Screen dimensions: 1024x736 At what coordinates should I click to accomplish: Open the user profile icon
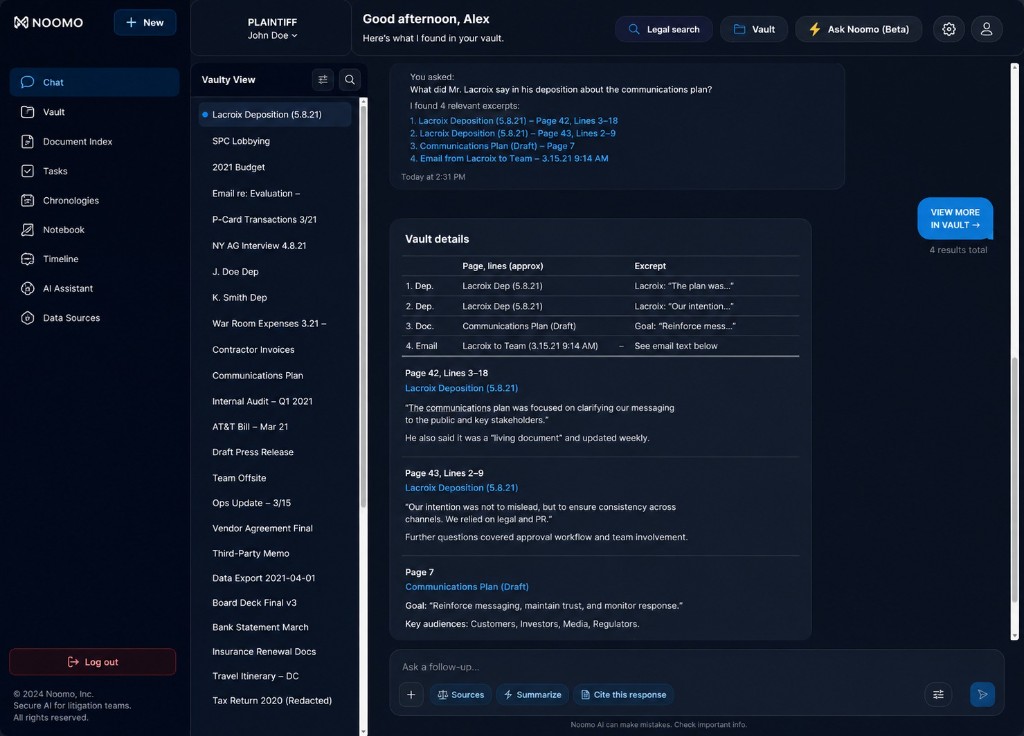(x=986, y=29)
